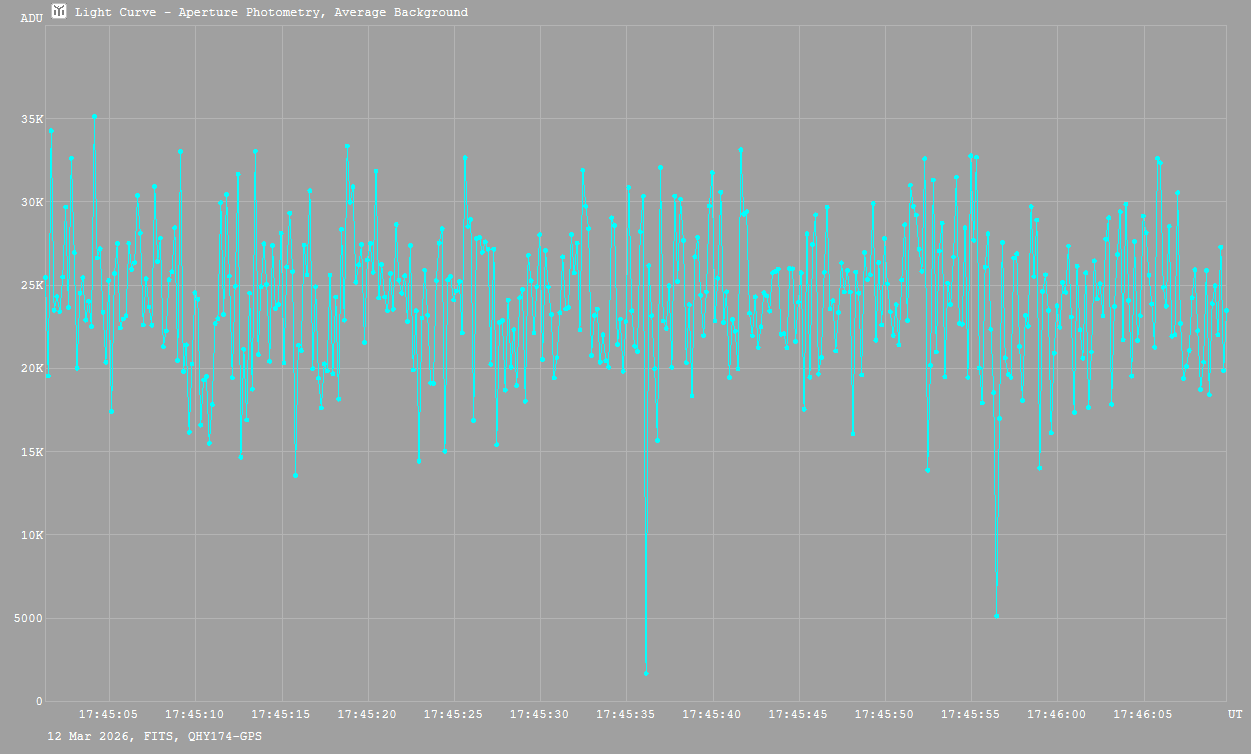
Task: Select the deepest minimum data point near 17:45:36
Action: pos(646,673)
